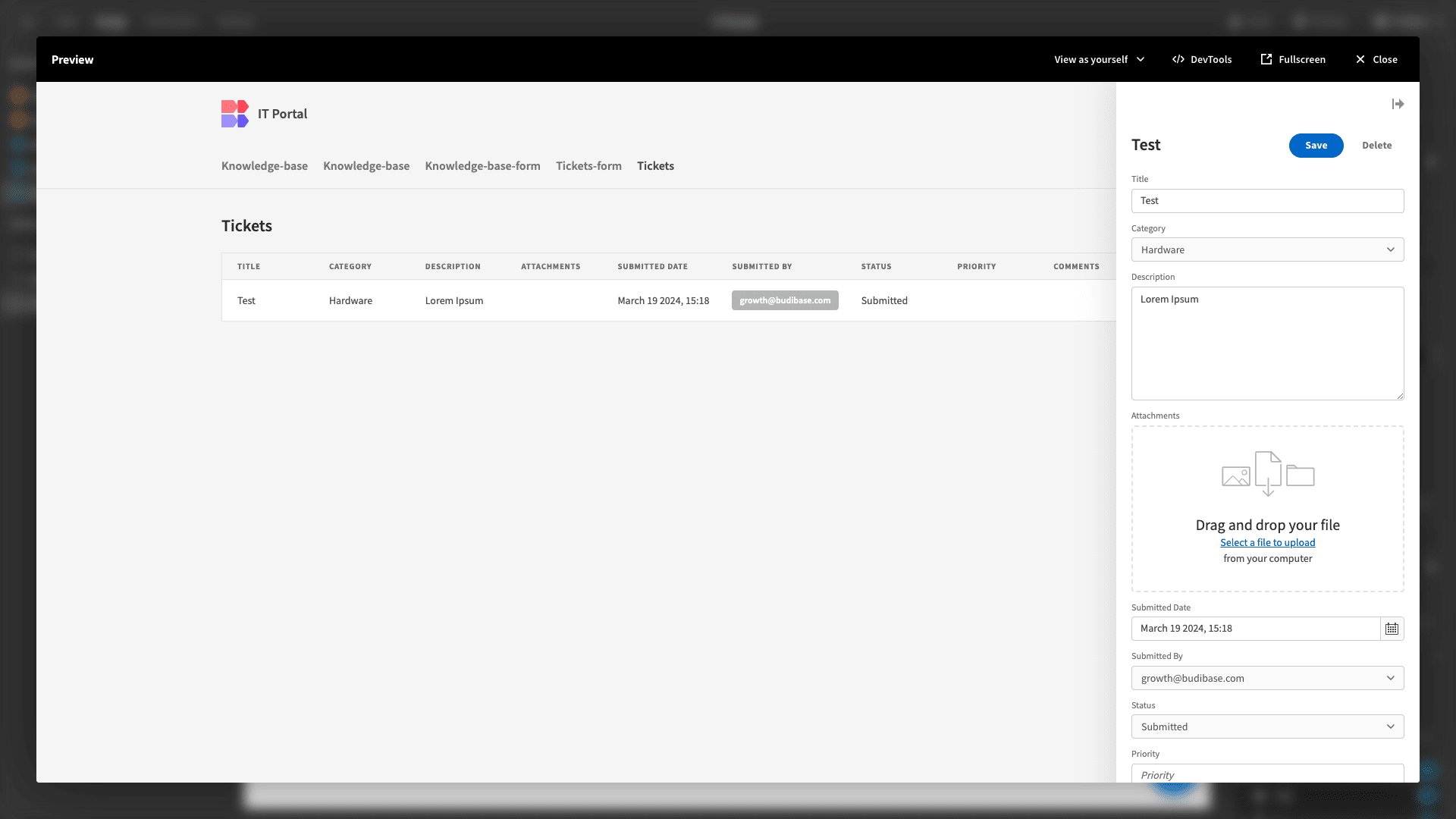The height and width of the screenshot is (819, 1456).
Task: Click the Priority input field
Action: click(x=1267, y=775)
